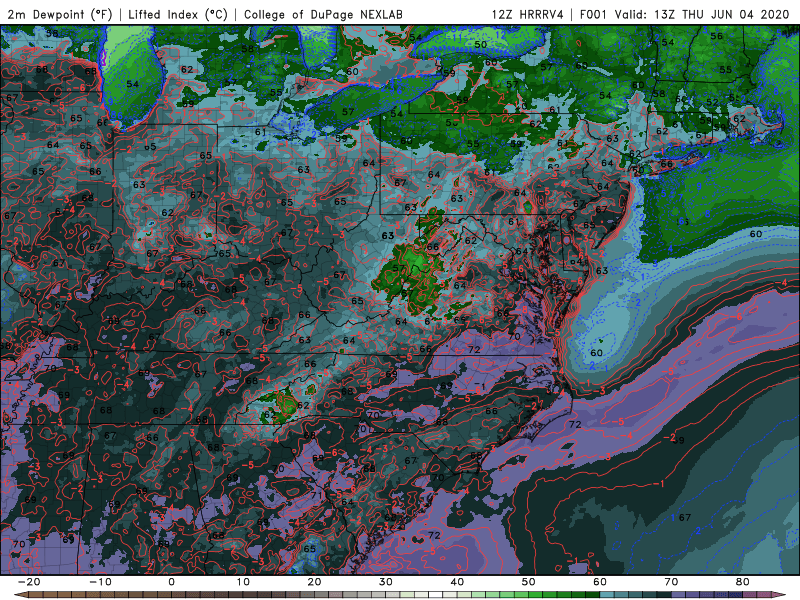The image size is (800, 600).
Task: Click the 70 label on the color scale
Action: [x=671, y=582]
